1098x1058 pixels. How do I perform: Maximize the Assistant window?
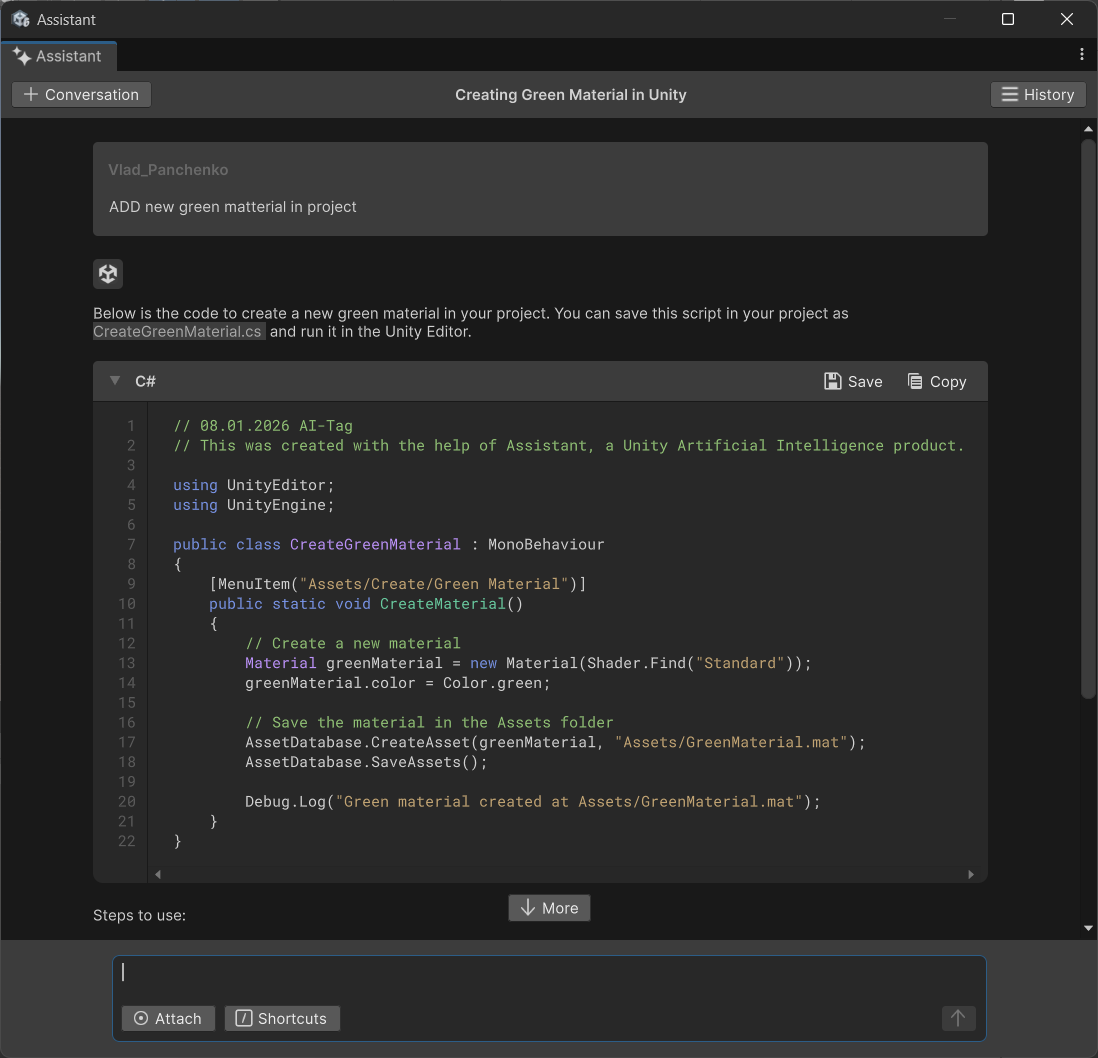tap(1008, 19)
